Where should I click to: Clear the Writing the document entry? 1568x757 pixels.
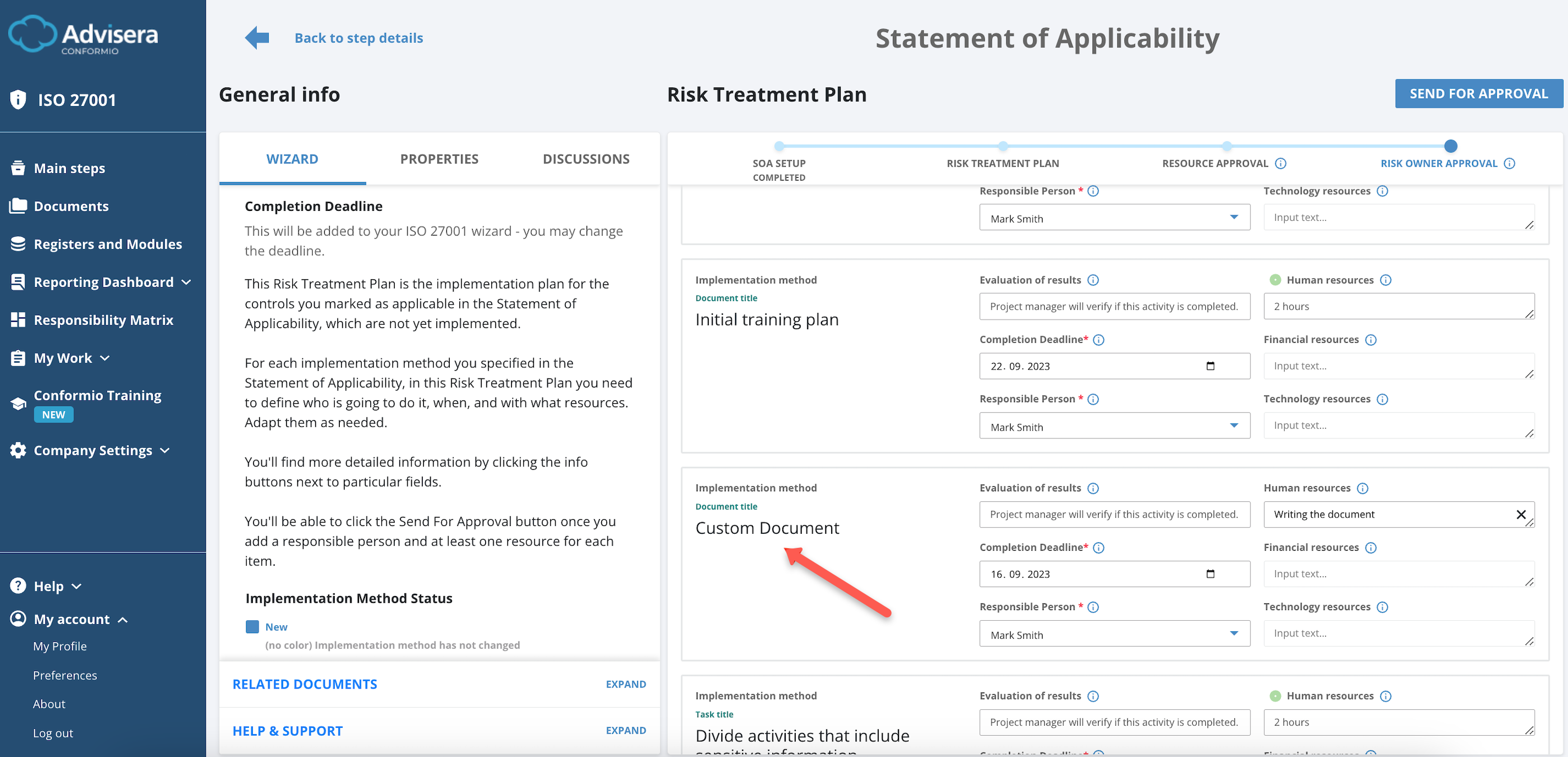coord(1521,514)
